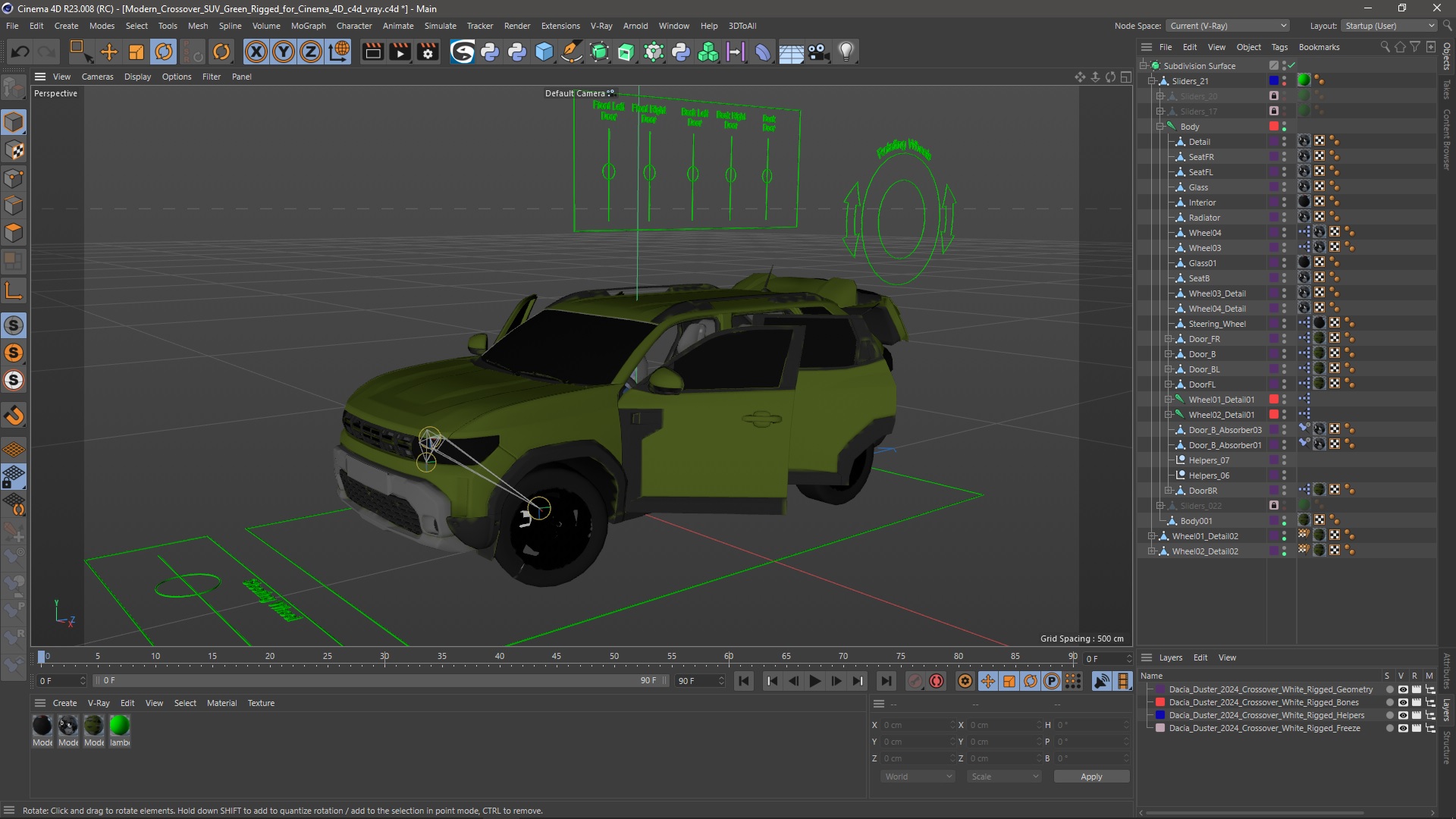Select the Scale tool
The image size is (1456, 819).
tap(136, 52)
